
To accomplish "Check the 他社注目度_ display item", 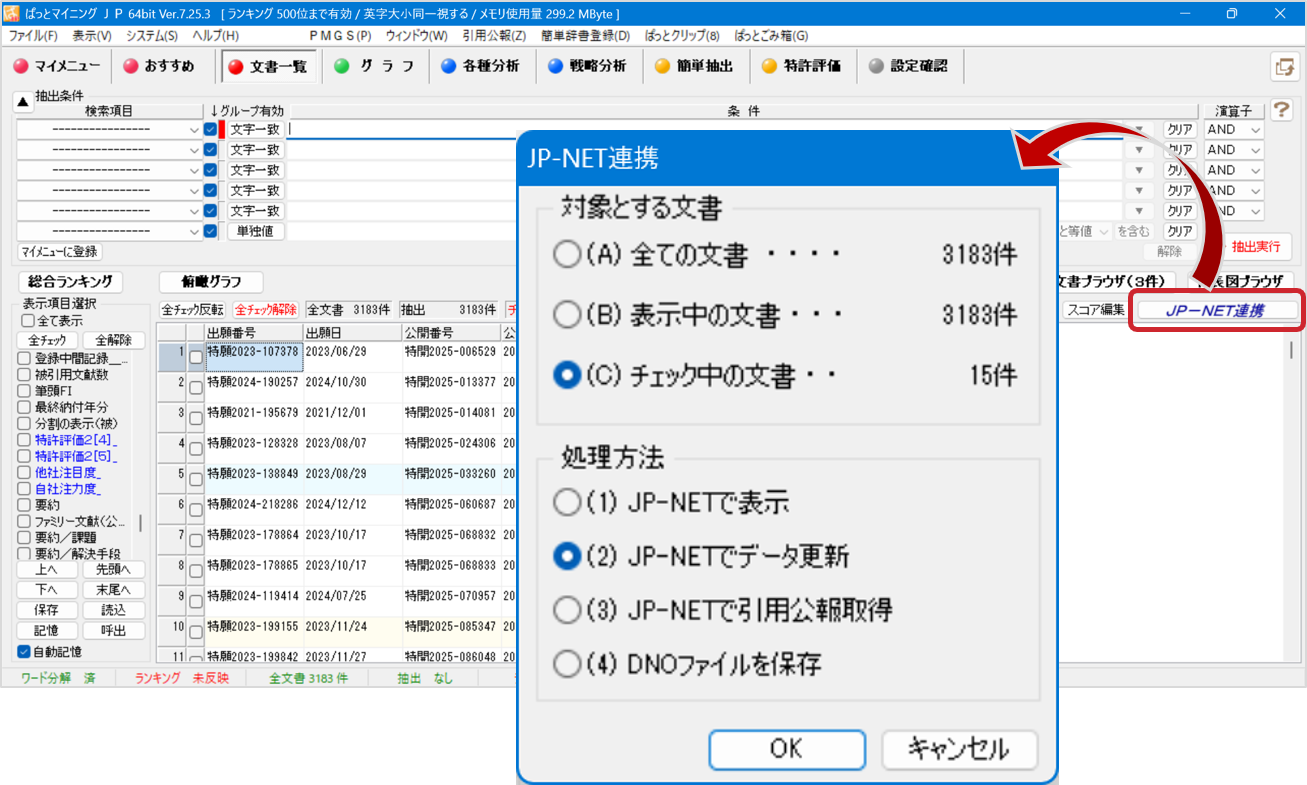I will tap(24, 472).
